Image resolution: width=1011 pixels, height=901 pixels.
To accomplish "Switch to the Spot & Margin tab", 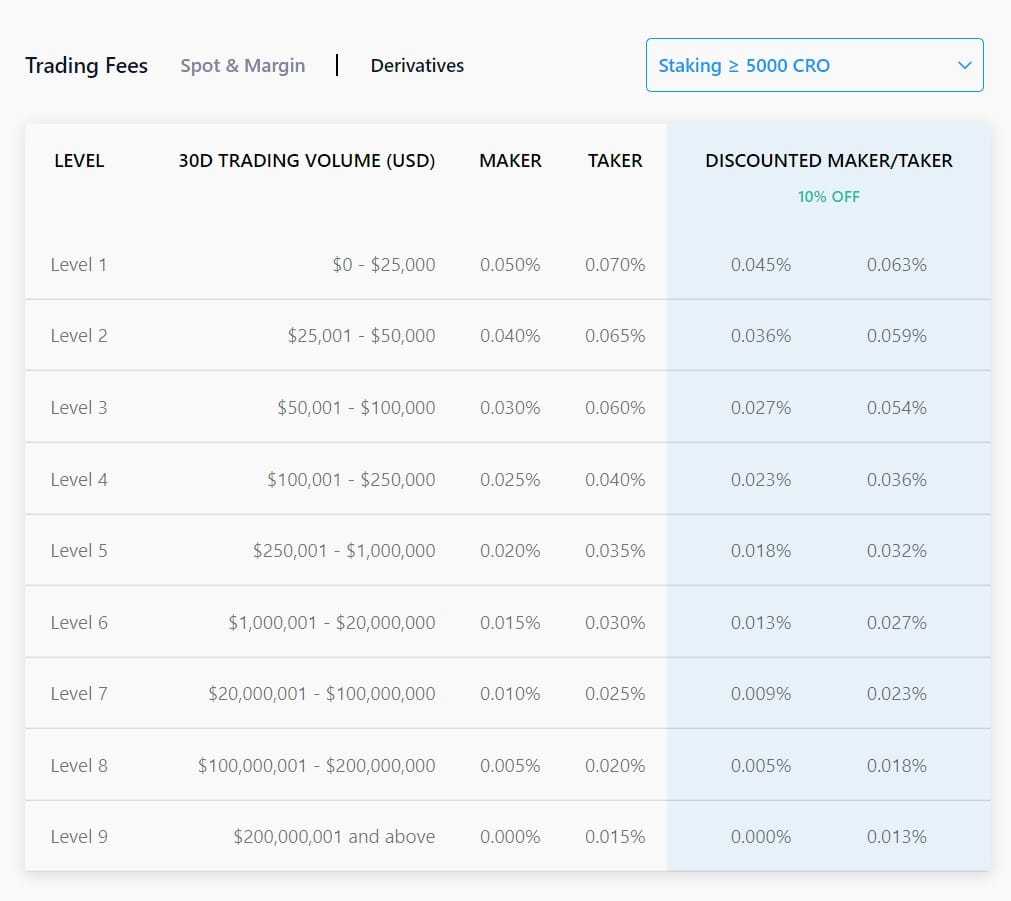I will pos(242,66).
